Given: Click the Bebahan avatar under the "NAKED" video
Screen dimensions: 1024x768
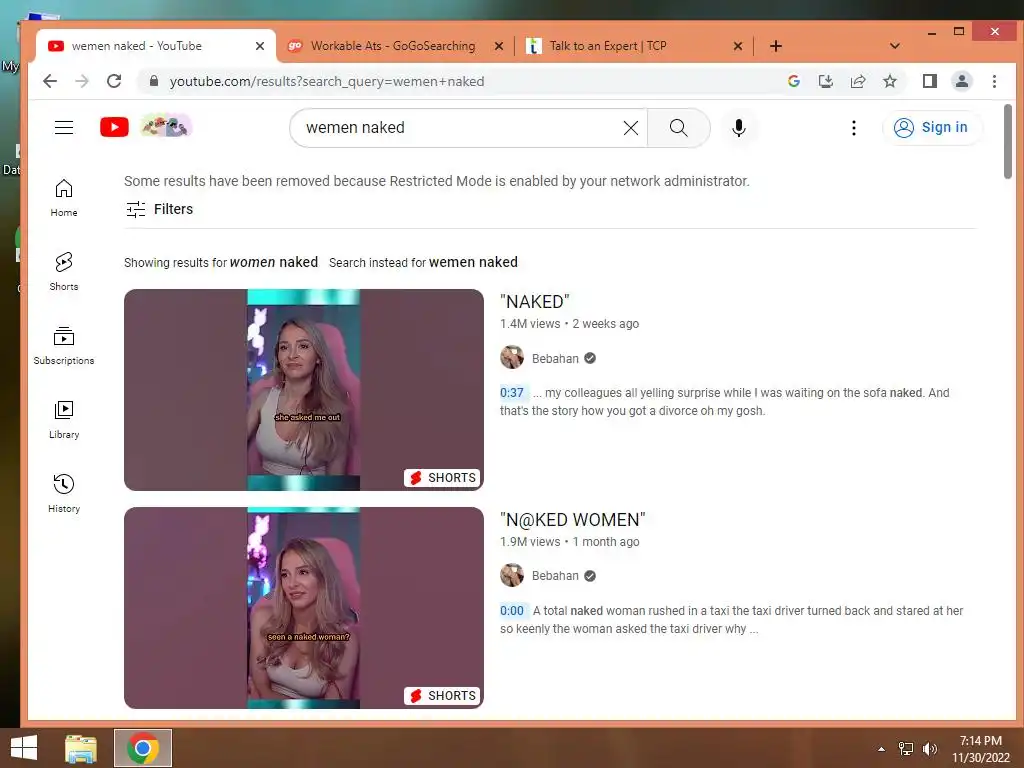Looking at the screenshot, I should [512, 358].
